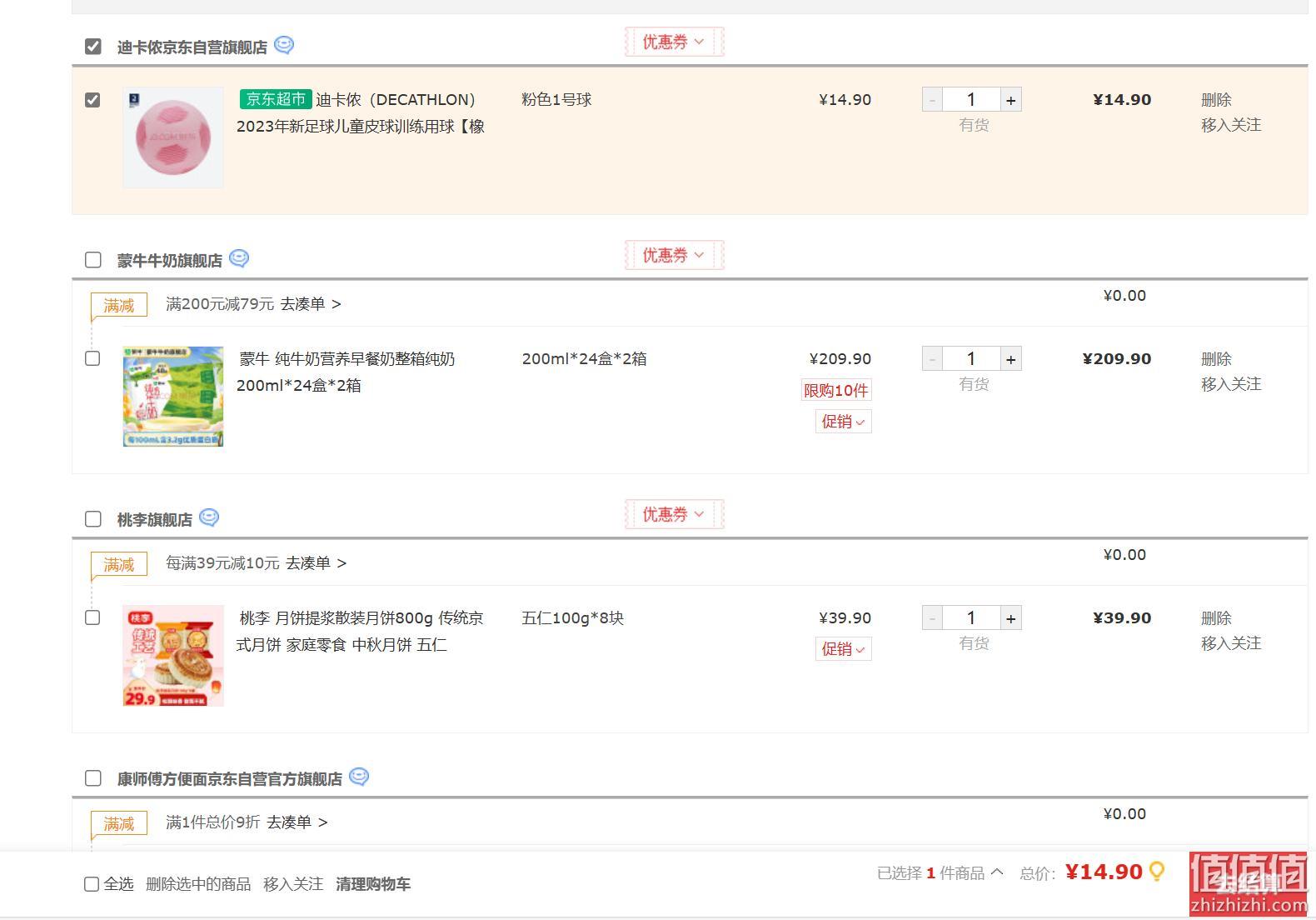Open 迪卡侬京东自营旗舰店 store page
The height and width of the screenshot is (920, 1316).
[192, 47]
